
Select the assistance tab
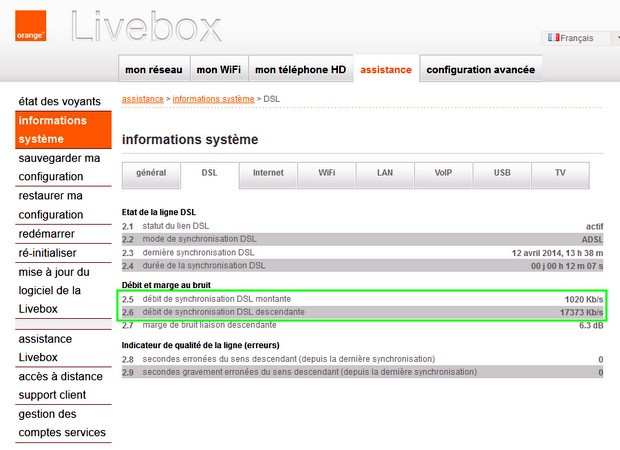(386, 69)
